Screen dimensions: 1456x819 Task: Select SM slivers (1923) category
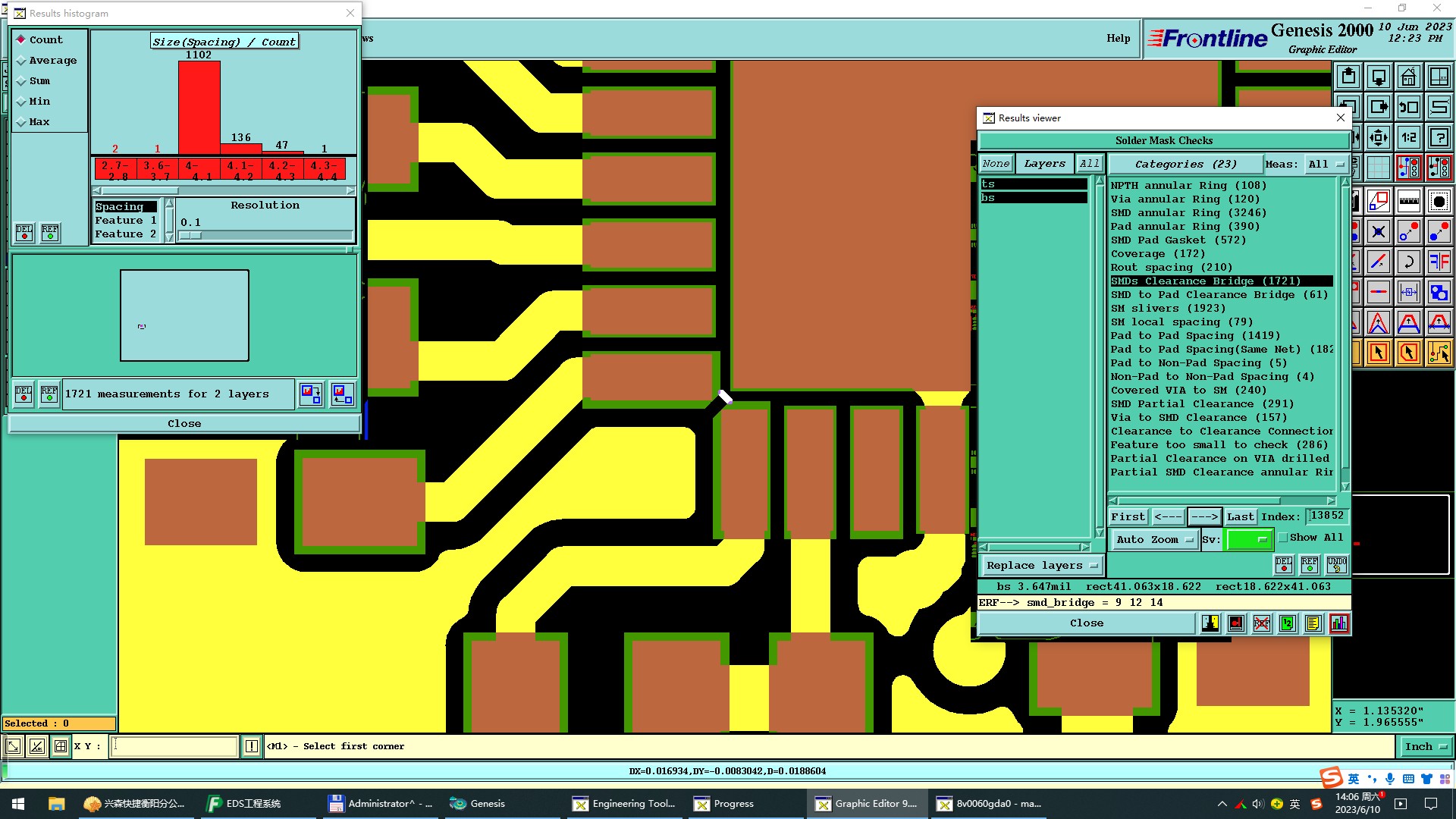tap(1167, 309)
